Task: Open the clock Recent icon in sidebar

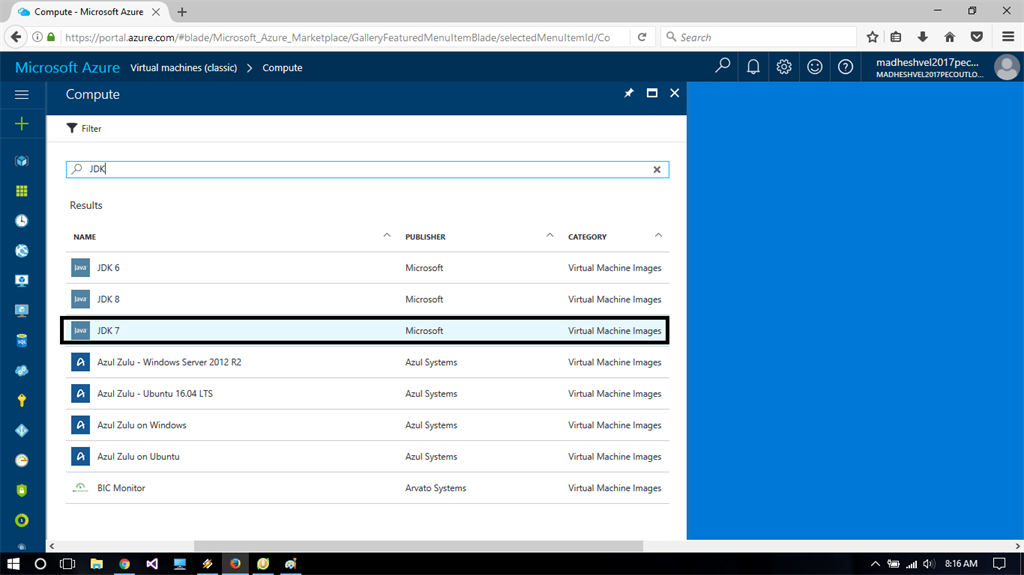Action: coord(22,221)
